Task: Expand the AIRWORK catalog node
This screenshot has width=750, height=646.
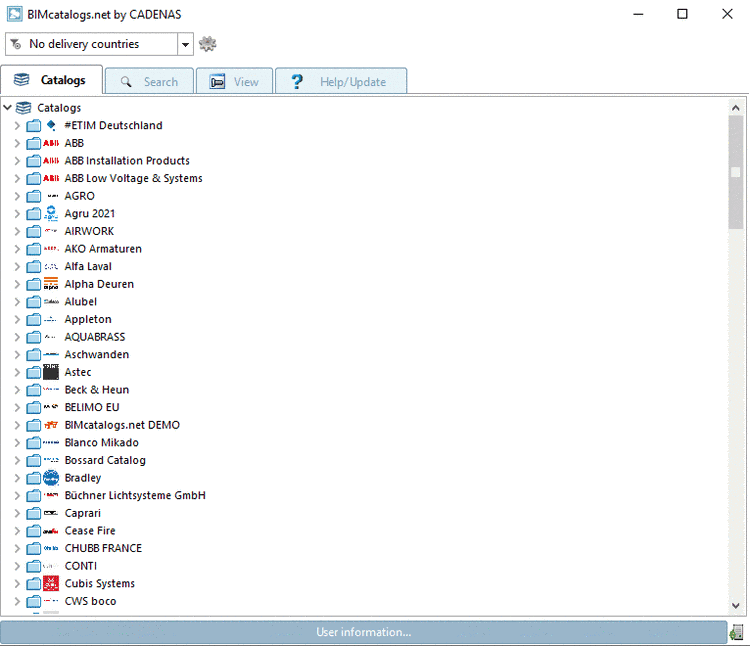Action: (17, 231)
